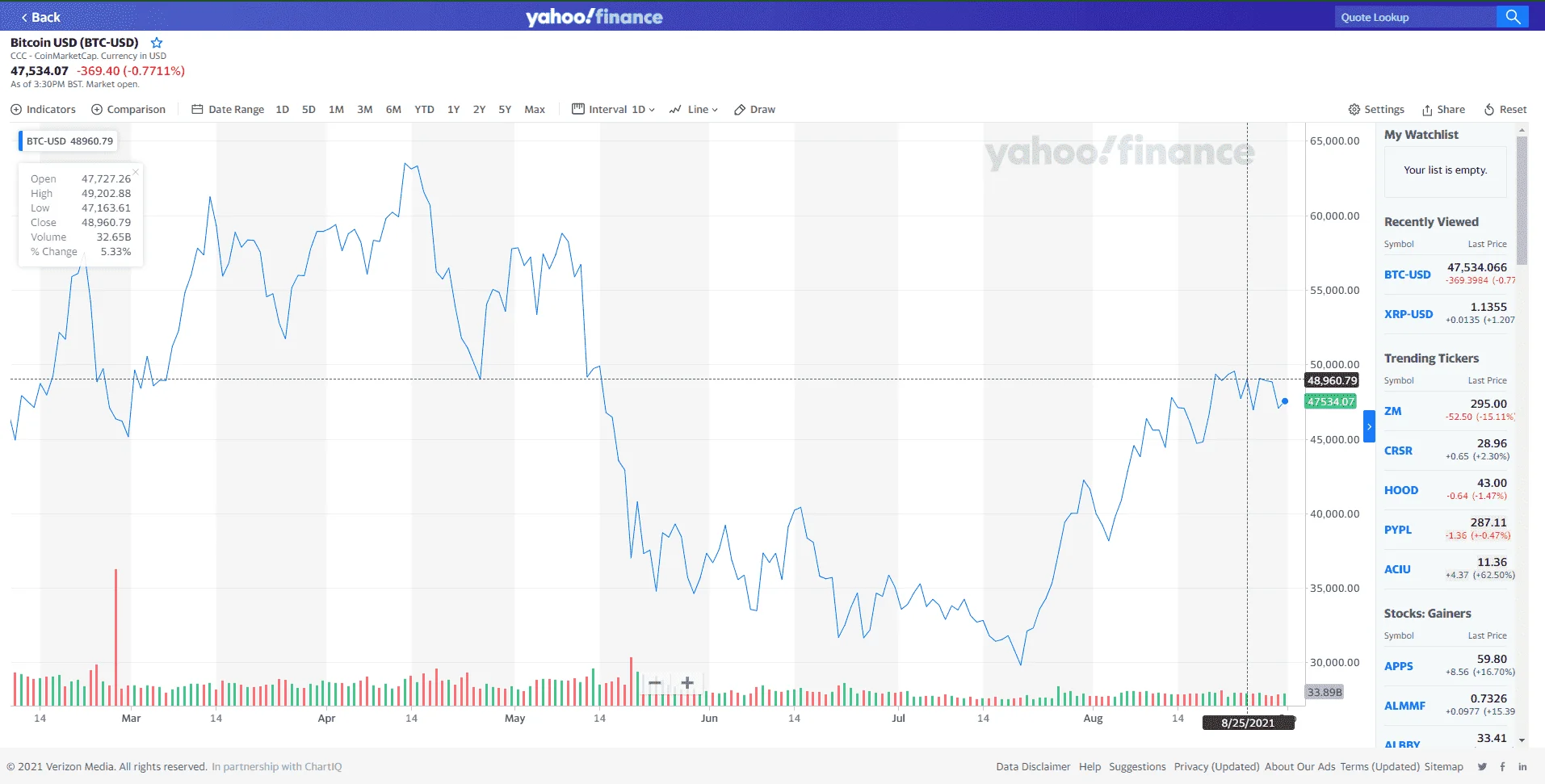Zoom in chart with plus button
This screenshot has height=784, width=1545.
687,683
